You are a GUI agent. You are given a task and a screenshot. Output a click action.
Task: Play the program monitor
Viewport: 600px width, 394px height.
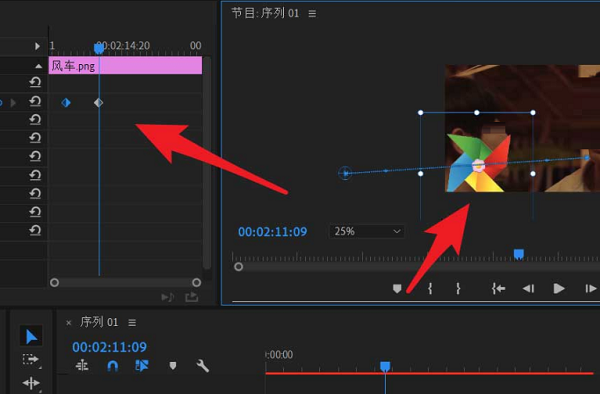tap(559, 288)
